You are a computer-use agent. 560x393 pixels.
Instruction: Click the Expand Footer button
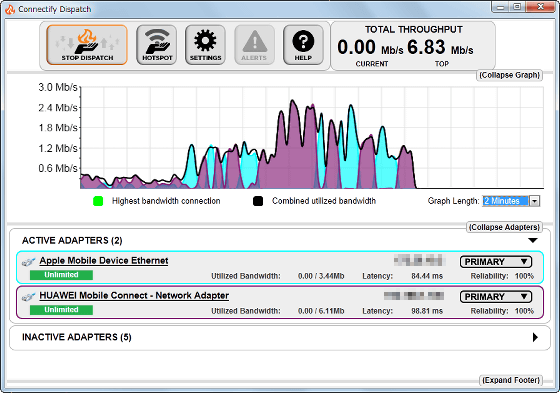tap(511, 380)
